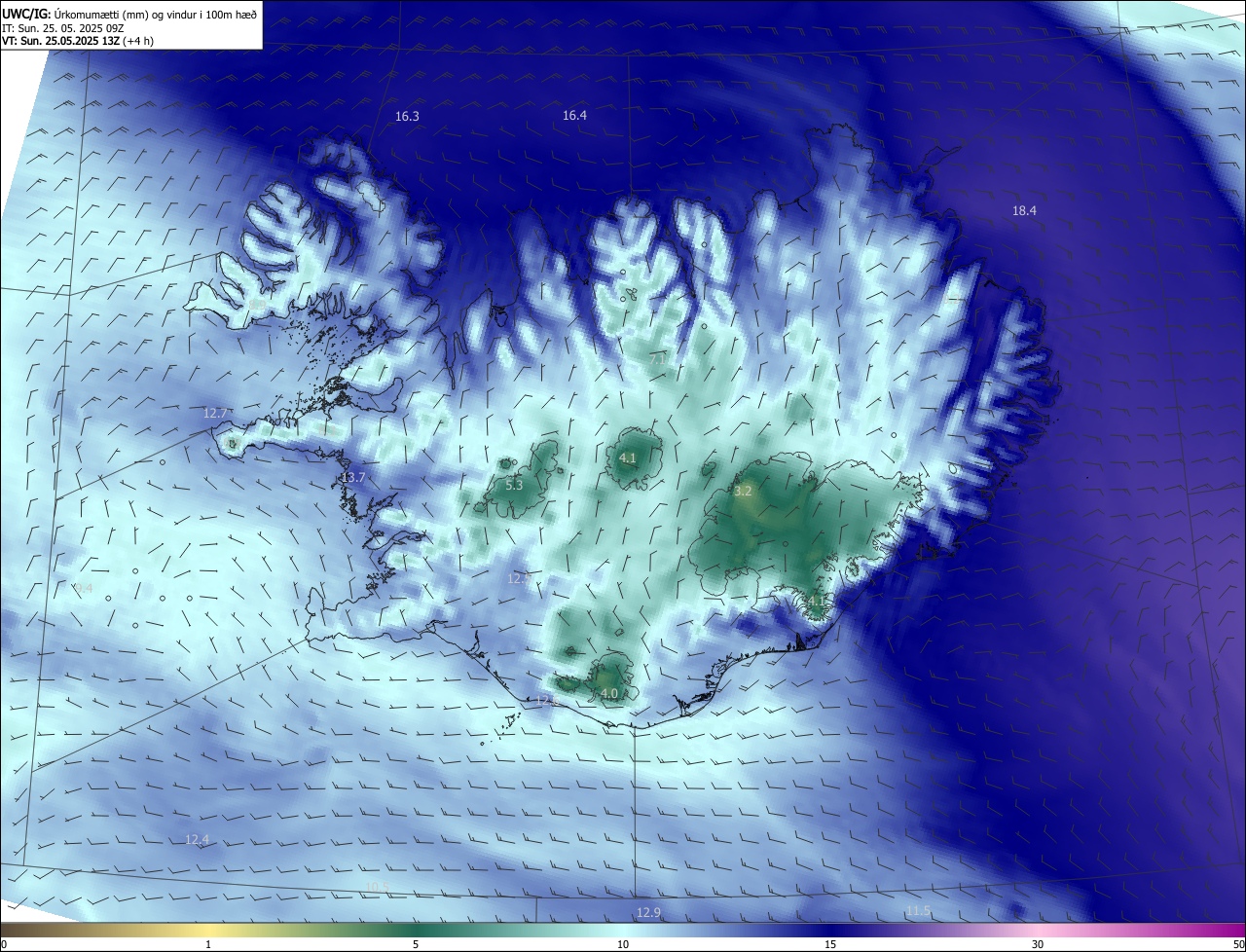
Task: Click the 18.4 value label
Action: coord(1024,210)
